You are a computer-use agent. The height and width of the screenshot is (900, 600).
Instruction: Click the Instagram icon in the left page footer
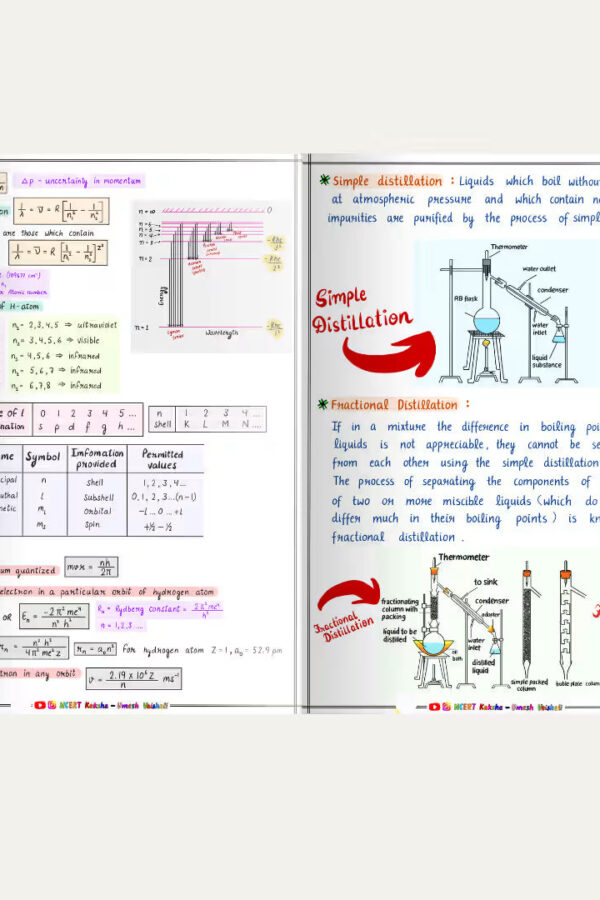pyautogui.click(x=52, y=705)
